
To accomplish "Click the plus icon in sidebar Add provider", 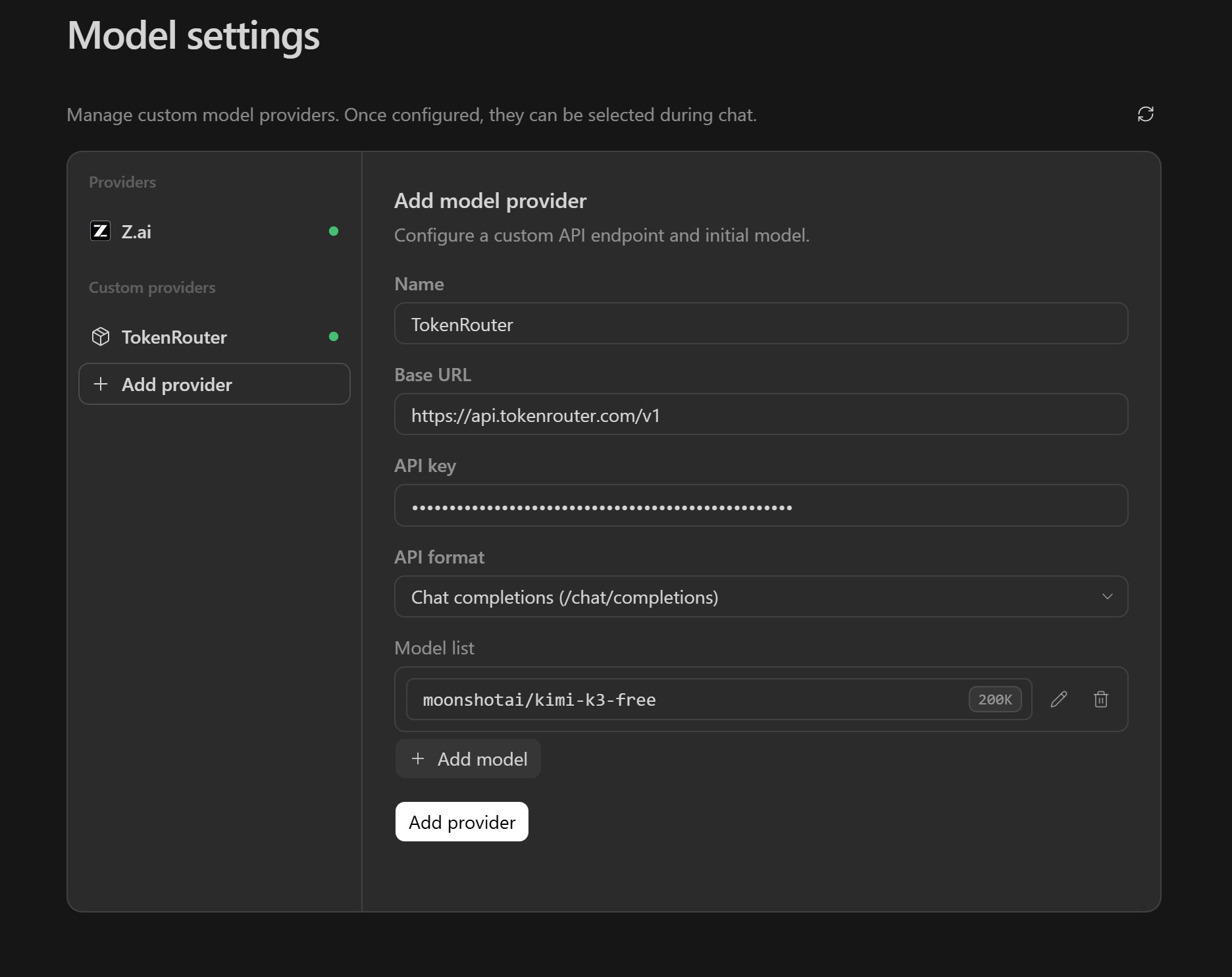I will 101,384.
